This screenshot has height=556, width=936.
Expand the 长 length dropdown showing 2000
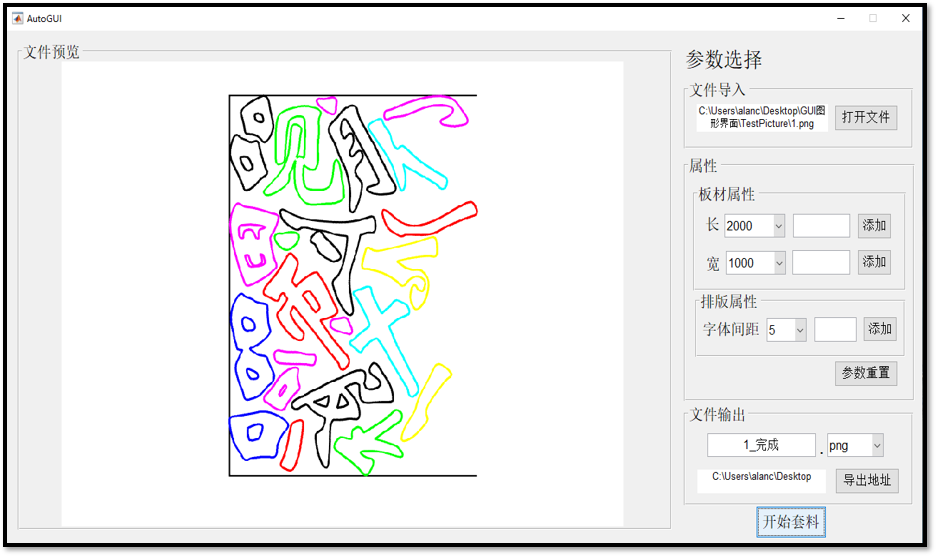(755, 226)
